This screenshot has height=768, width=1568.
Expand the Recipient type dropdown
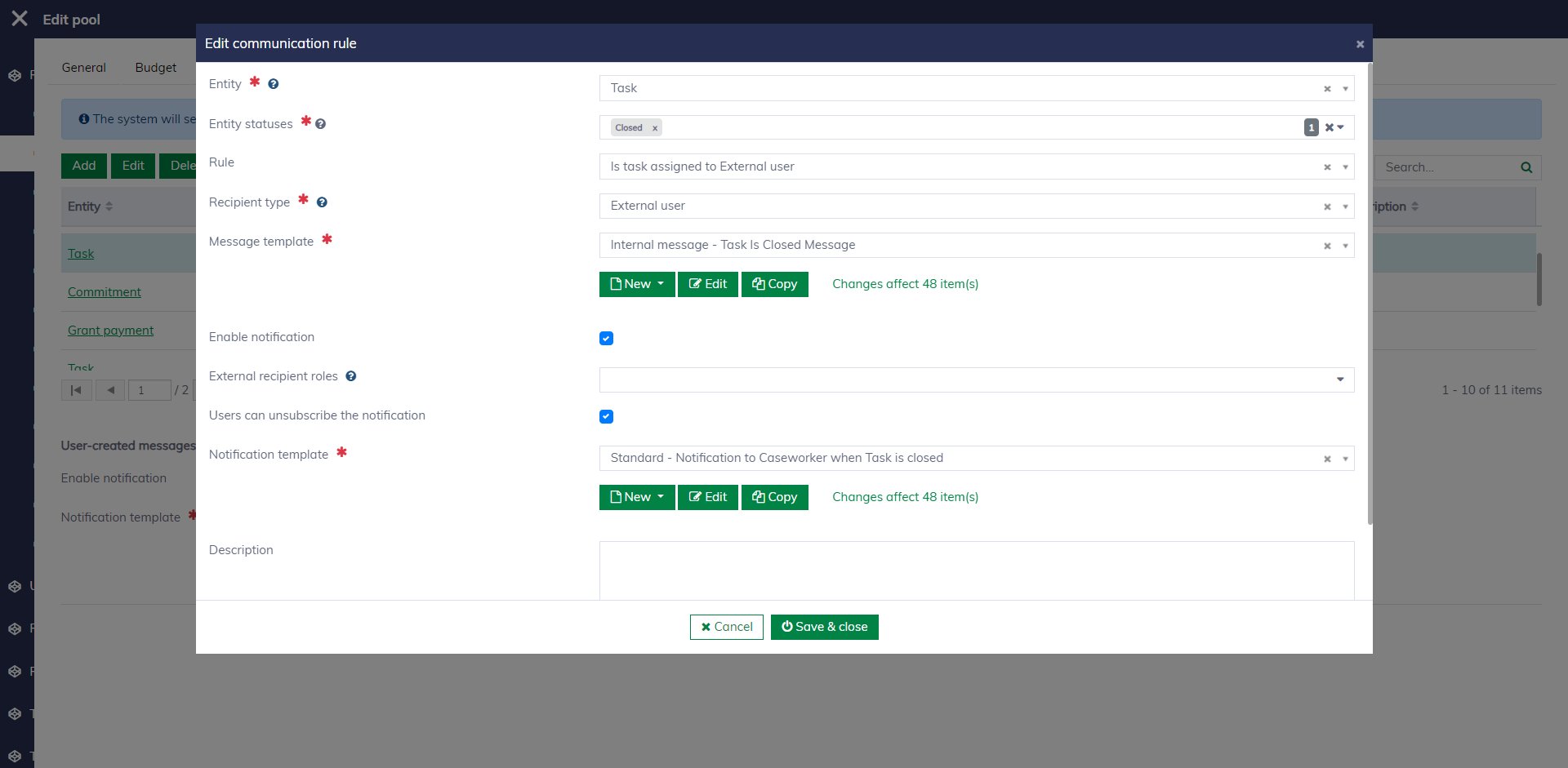[1345, 206]
